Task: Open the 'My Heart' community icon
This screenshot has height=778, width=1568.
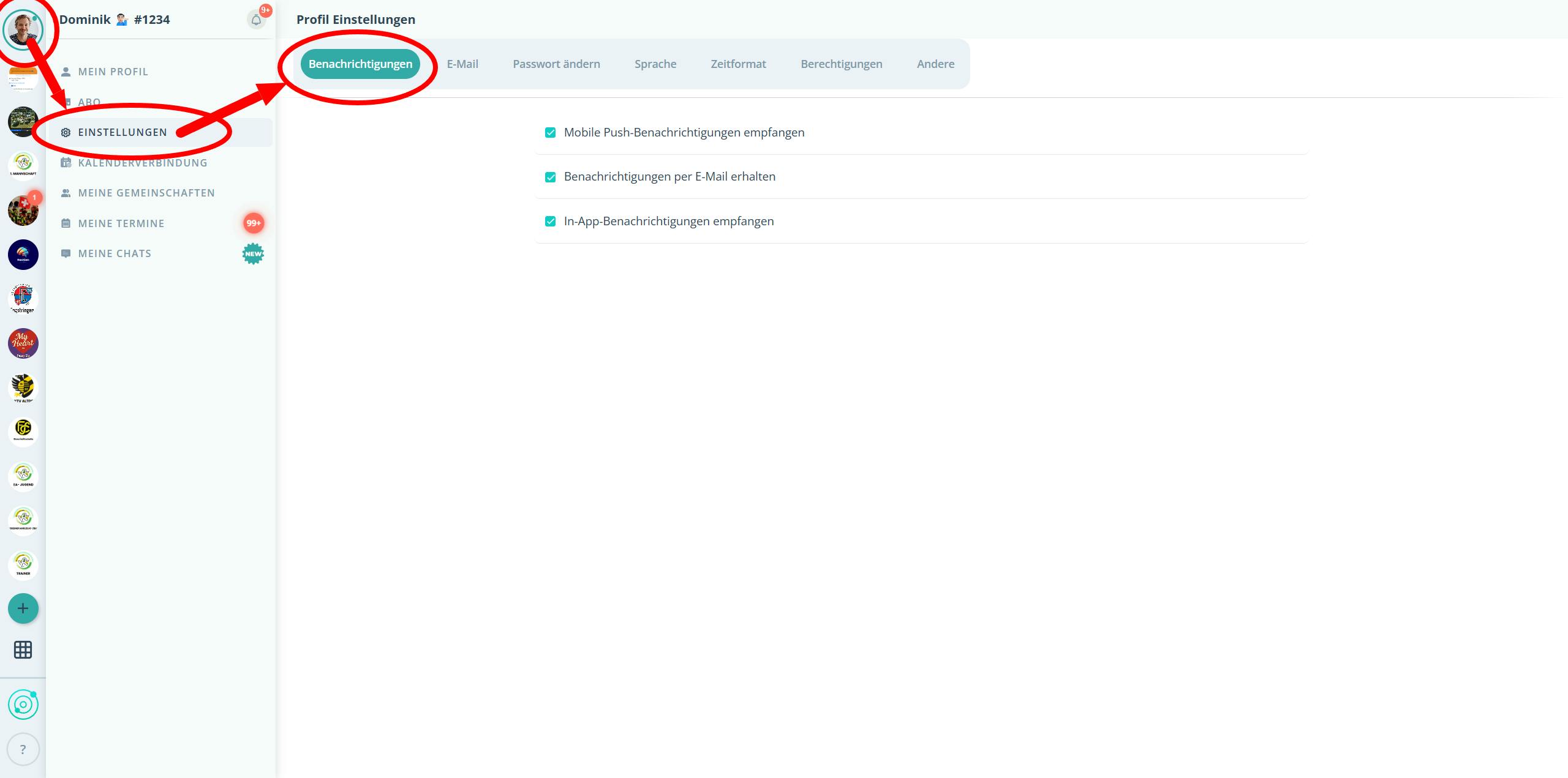Action: 23,343
